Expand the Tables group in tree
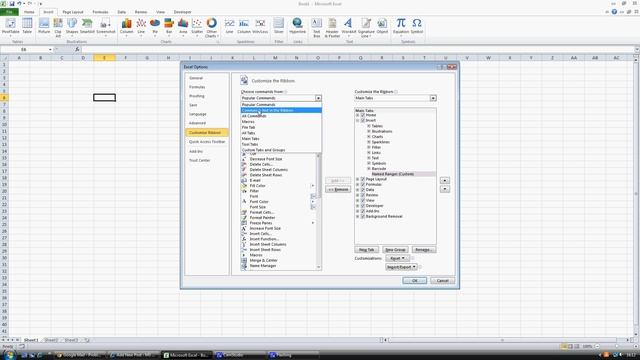The height and width of the screenshot is (360, 640). tap(369, 126)
